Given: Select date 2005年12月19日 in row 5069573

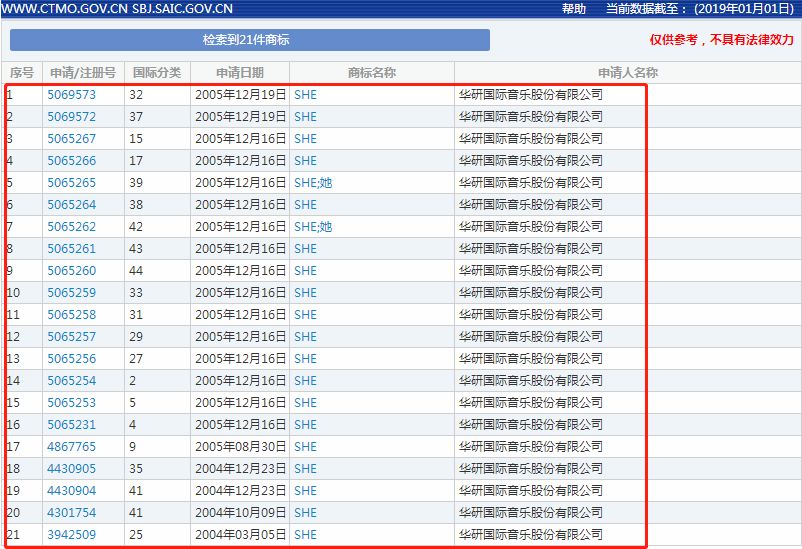Looking at the screenshot, I should [240, 95].
